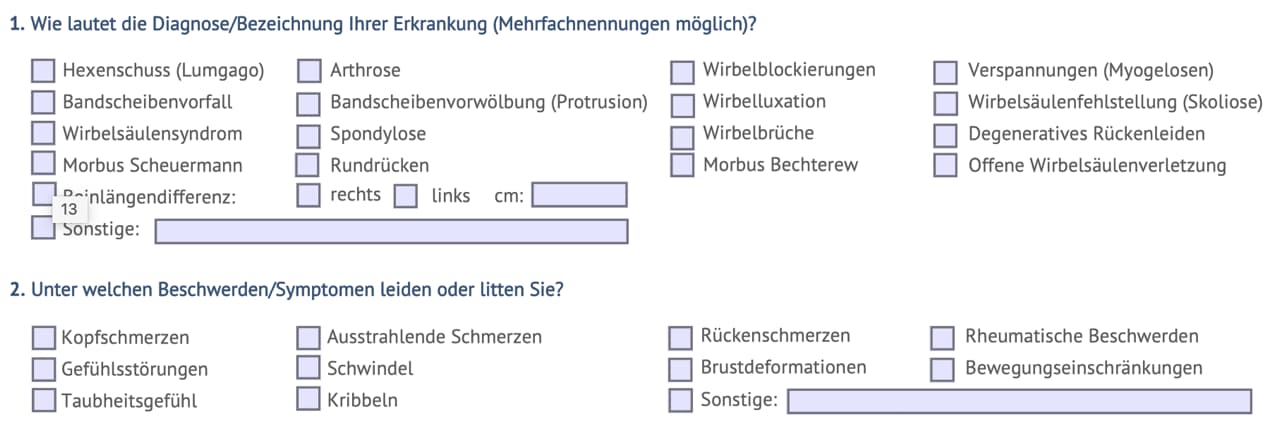
Task: Select Verspannungen (Myogelosen) checkbox
Action: [945, 72]
